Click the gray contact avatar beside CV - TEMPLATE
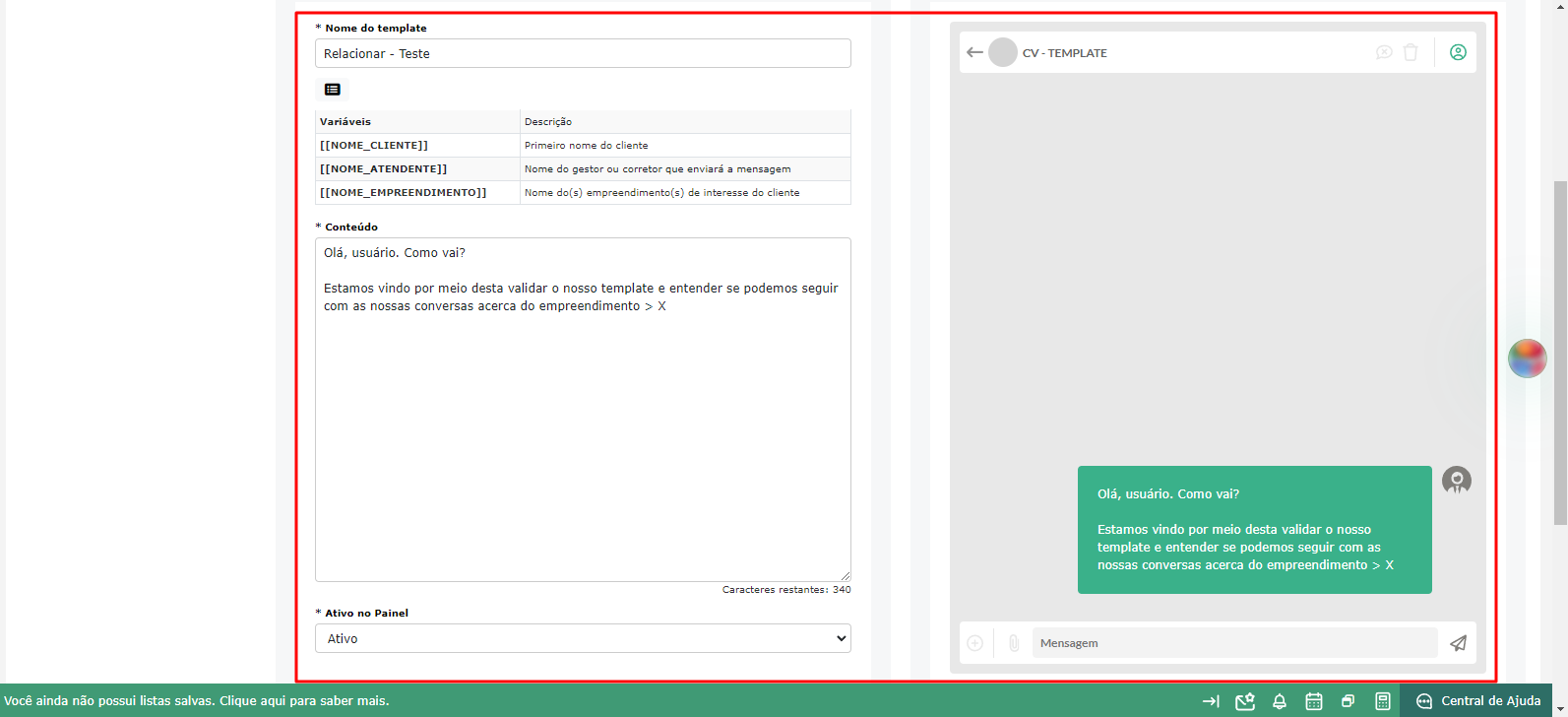 click(1002, 52)
